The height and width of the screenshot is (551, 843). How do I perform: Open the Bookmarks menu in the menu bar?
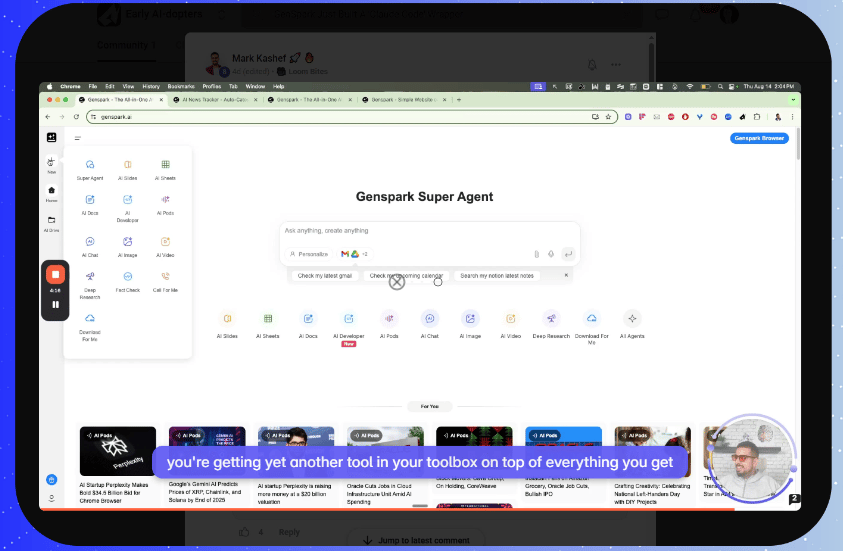pyautogui.click(x=181, y=87)
